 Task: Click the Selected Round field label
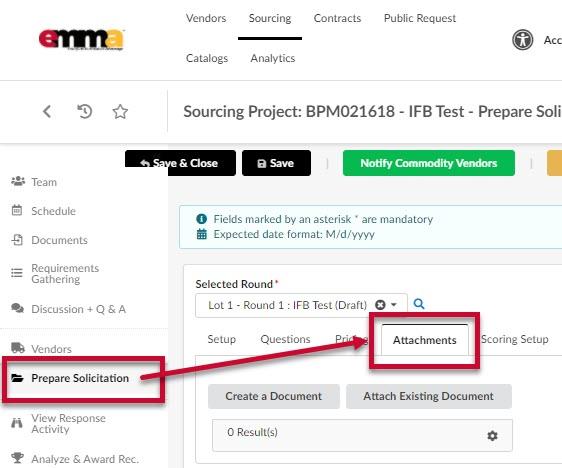pyautogui.click(x=234, y=284)
